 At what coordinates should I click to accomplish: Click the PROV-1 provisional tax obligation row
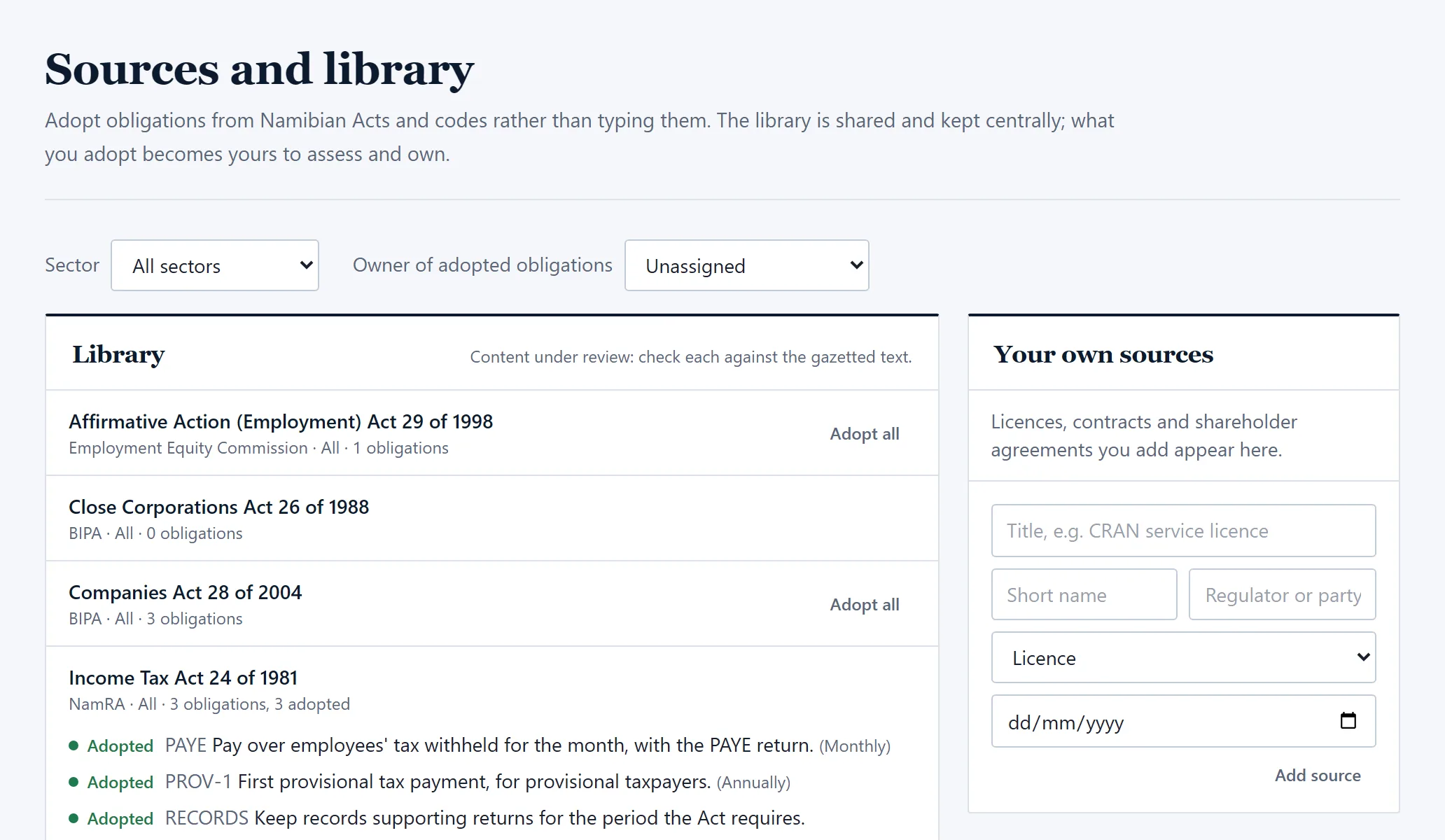click(429, 782)
